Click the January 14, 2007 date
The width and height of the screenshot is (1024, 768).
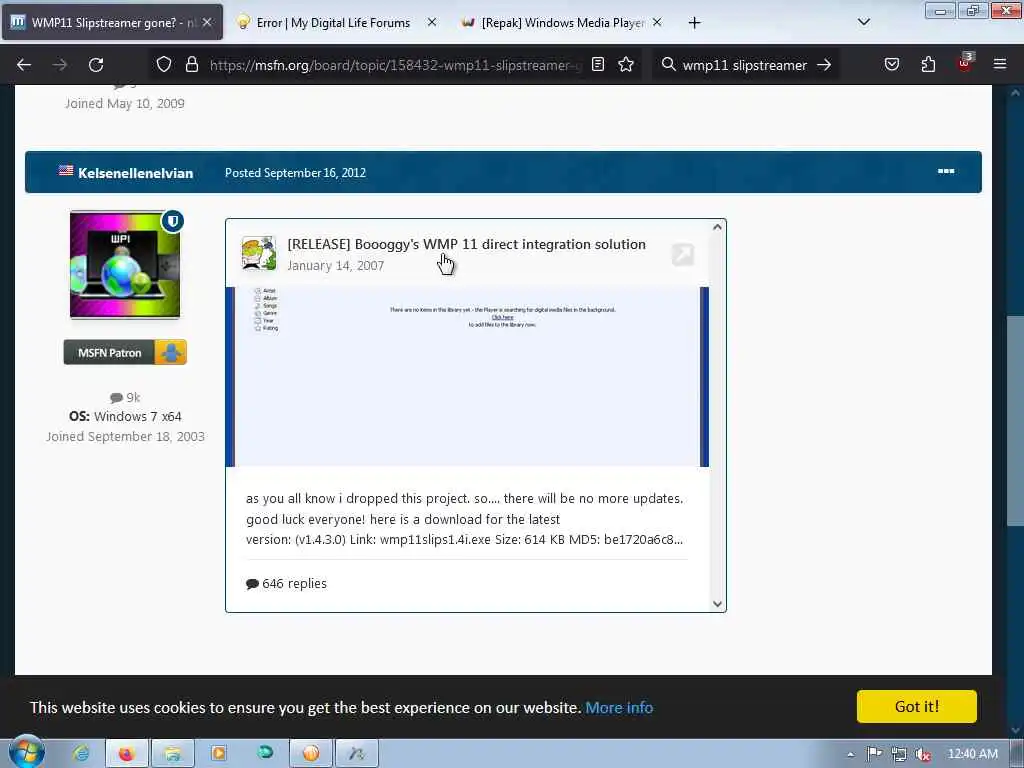click(336, 265)
